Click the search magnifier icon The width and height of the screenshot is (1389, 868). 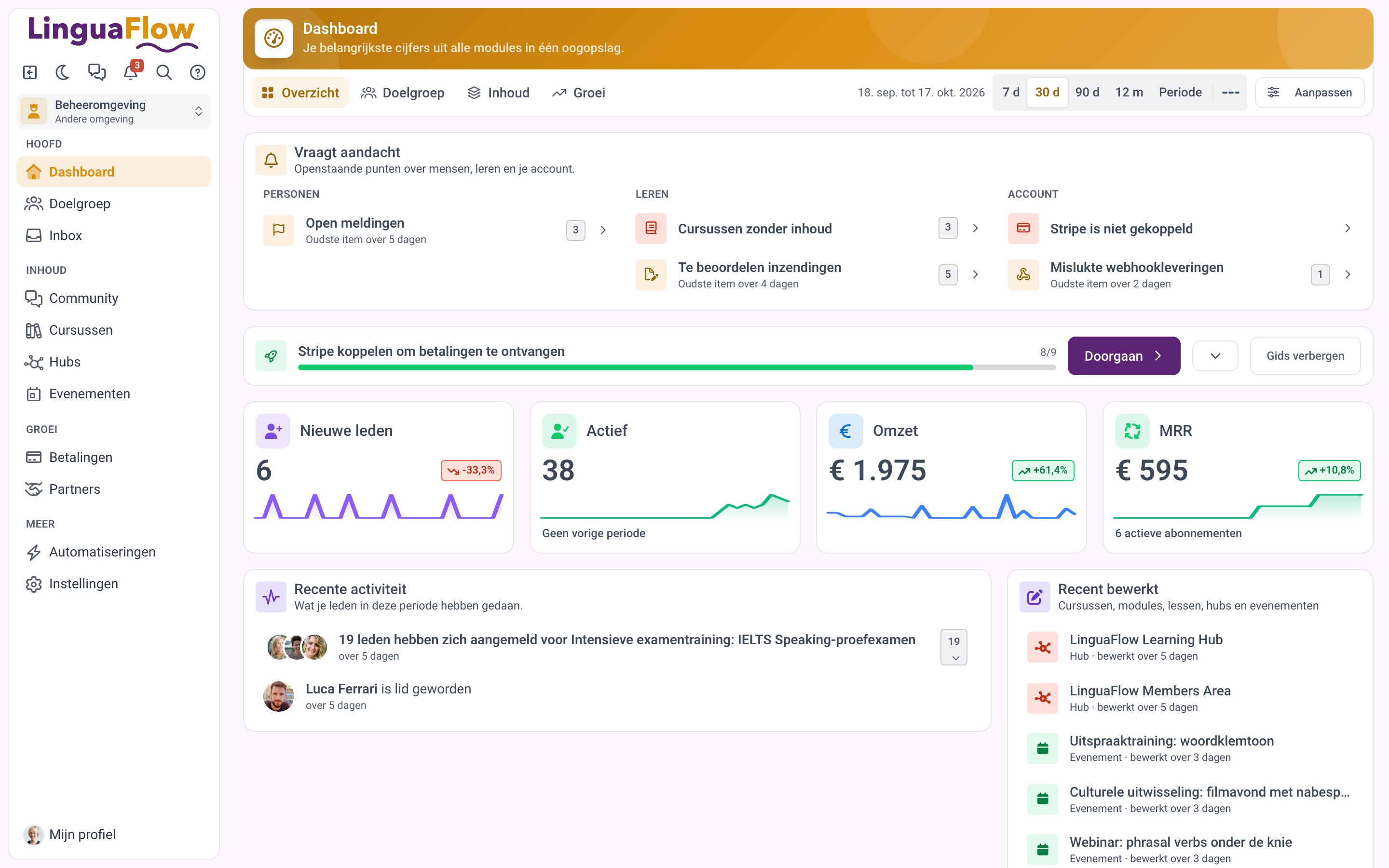tap(164, 72)
